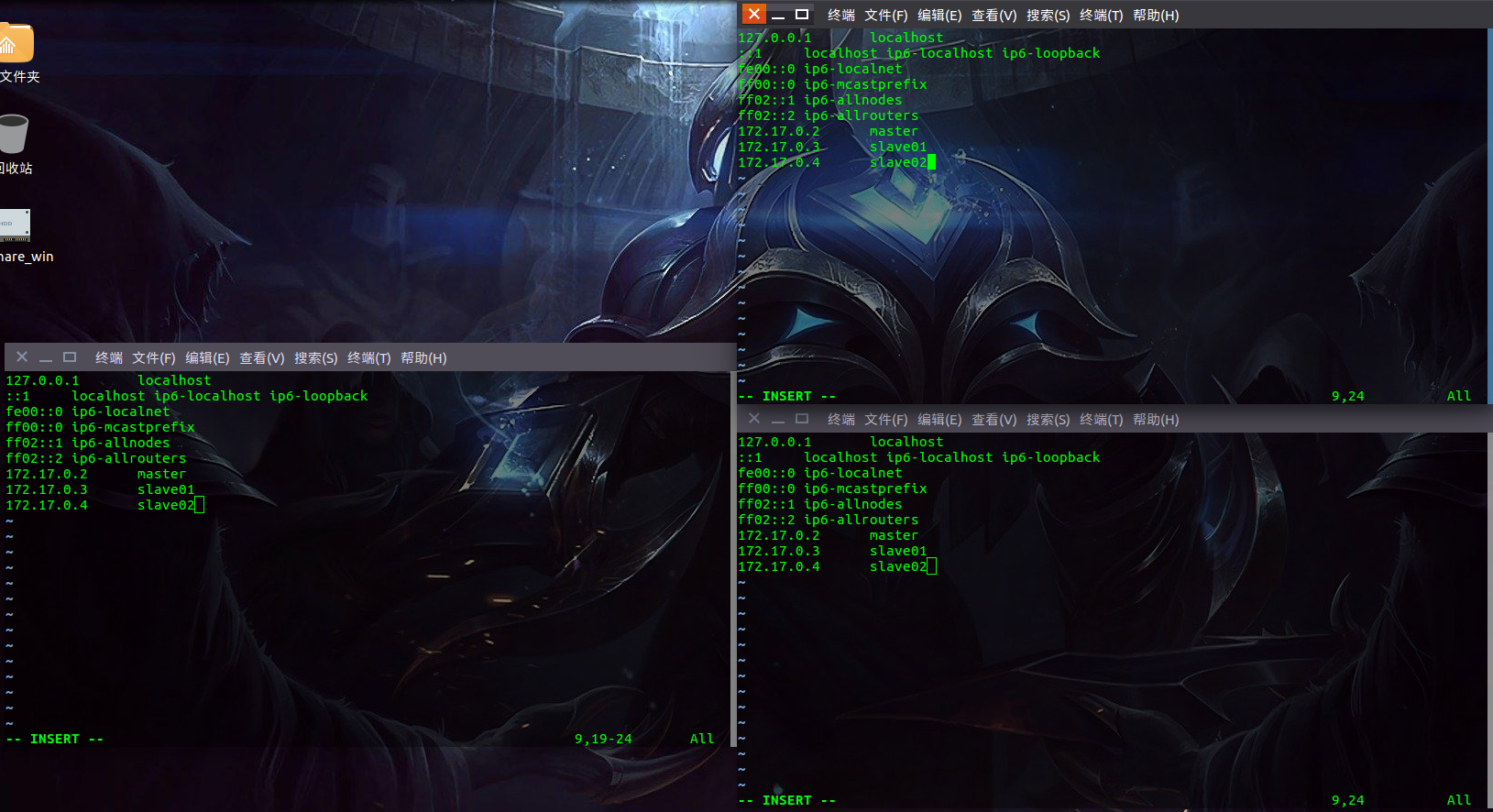Image resolution: width=1493 pixels, height=812 pixels.
Task: Click '172.17.0.3' address in bottom-left terminal
Action: pos(47,489)
